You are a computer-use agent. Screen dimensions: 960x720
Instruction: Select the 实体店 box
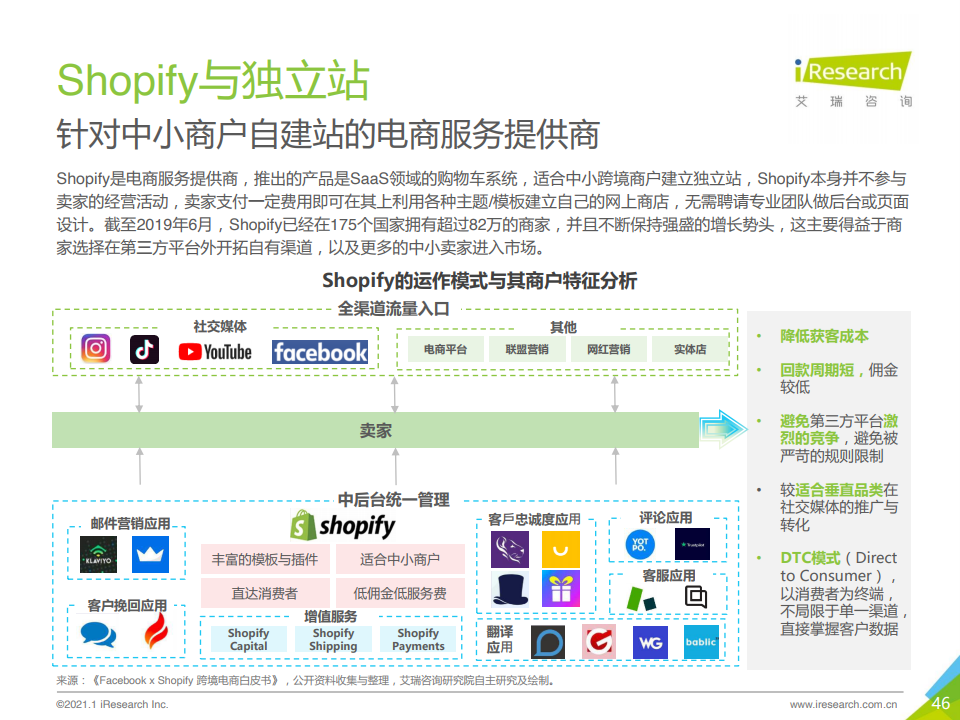pyautogui.click(x=690, y=349)
